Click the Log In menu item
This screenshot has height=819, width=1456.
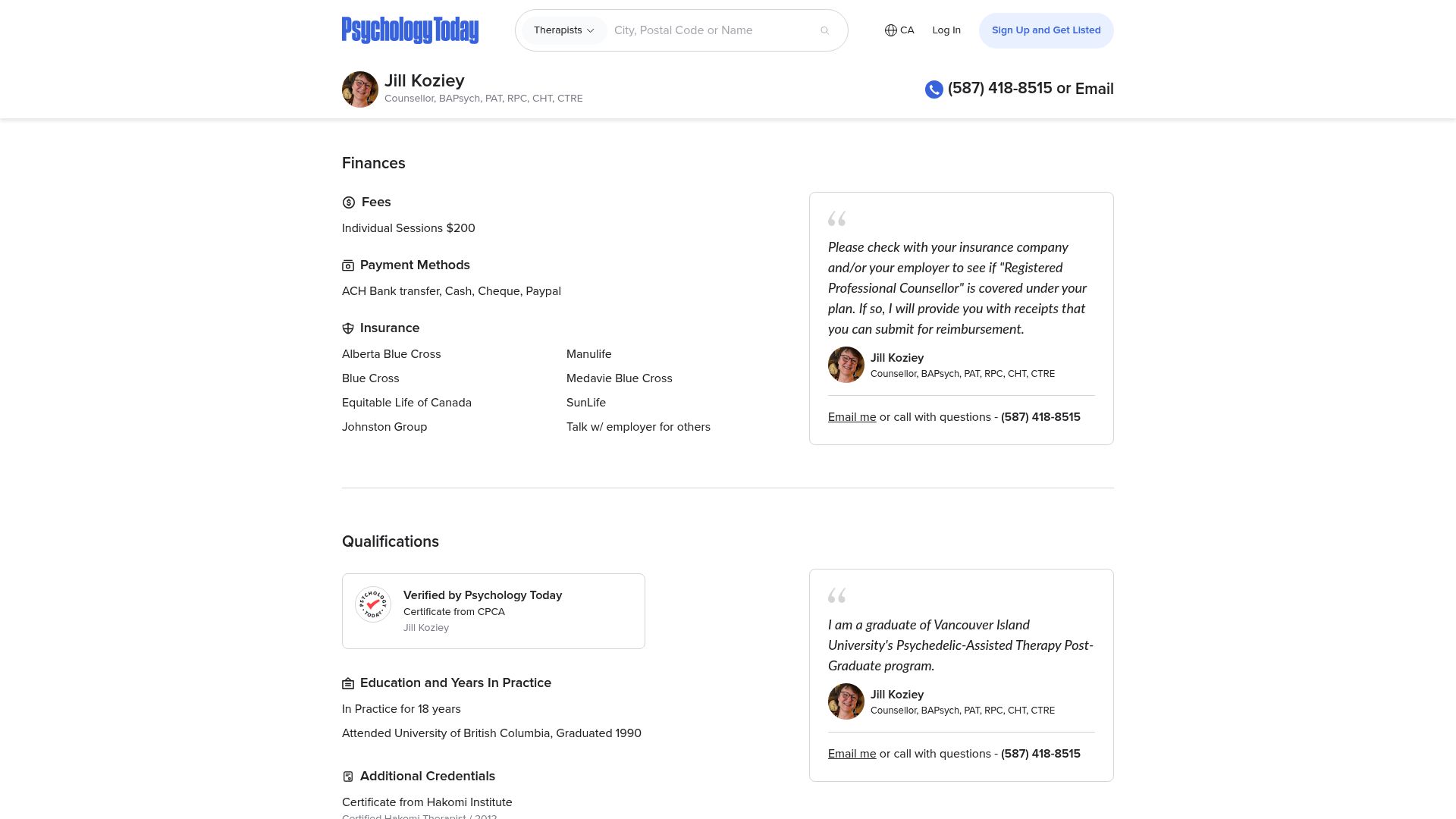[x=946, y=30]
